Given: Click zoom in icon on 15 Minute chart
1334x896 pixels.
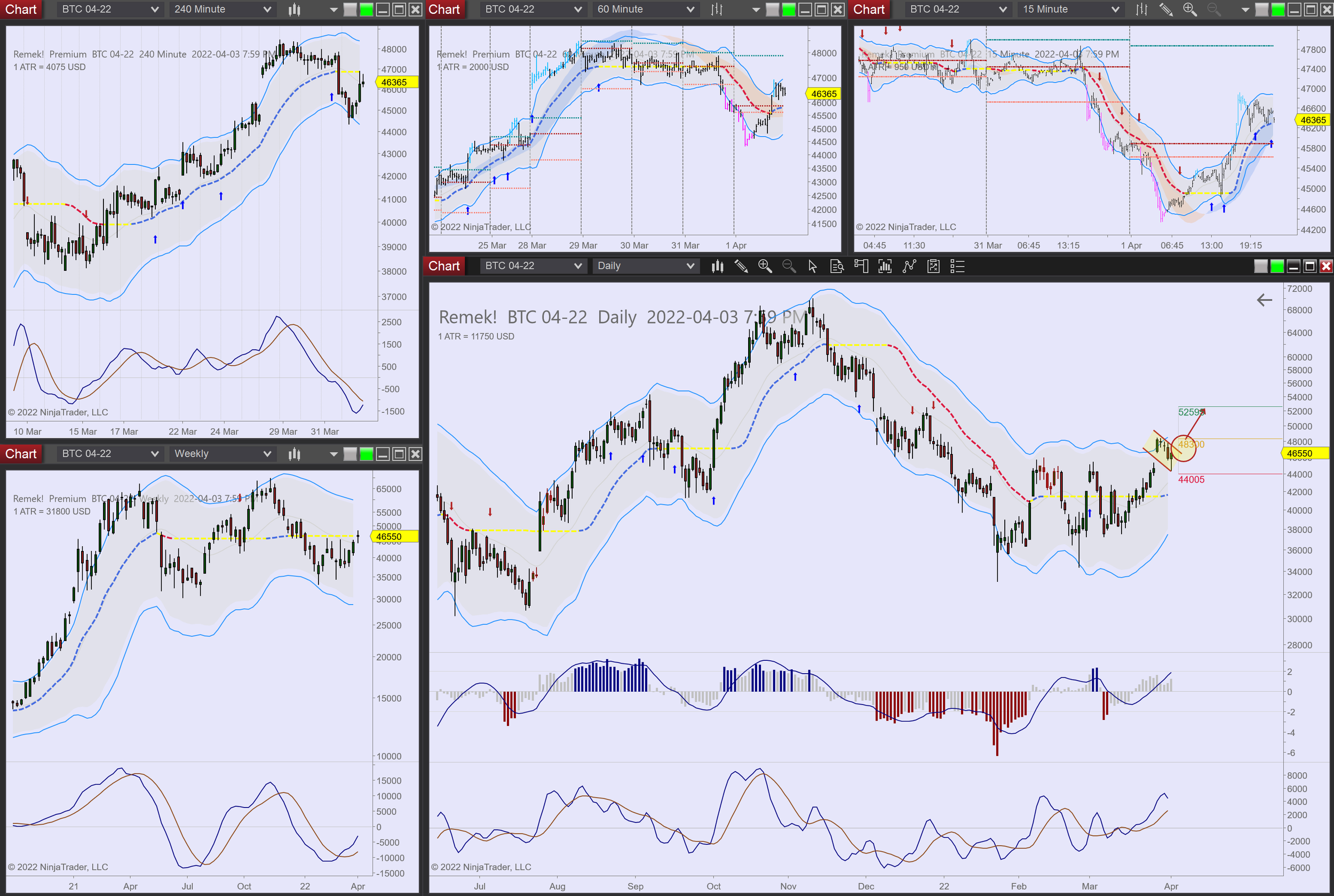Looking at the screenshot, I should point(1189,9).
